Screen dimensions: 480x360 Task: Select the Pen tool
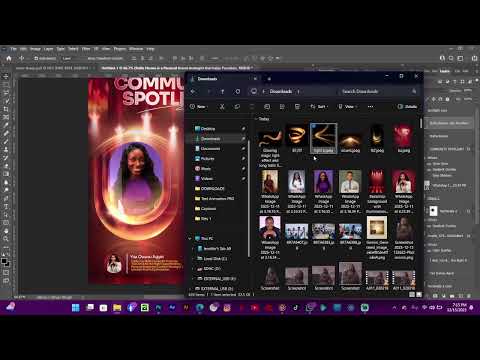(6, 198)
